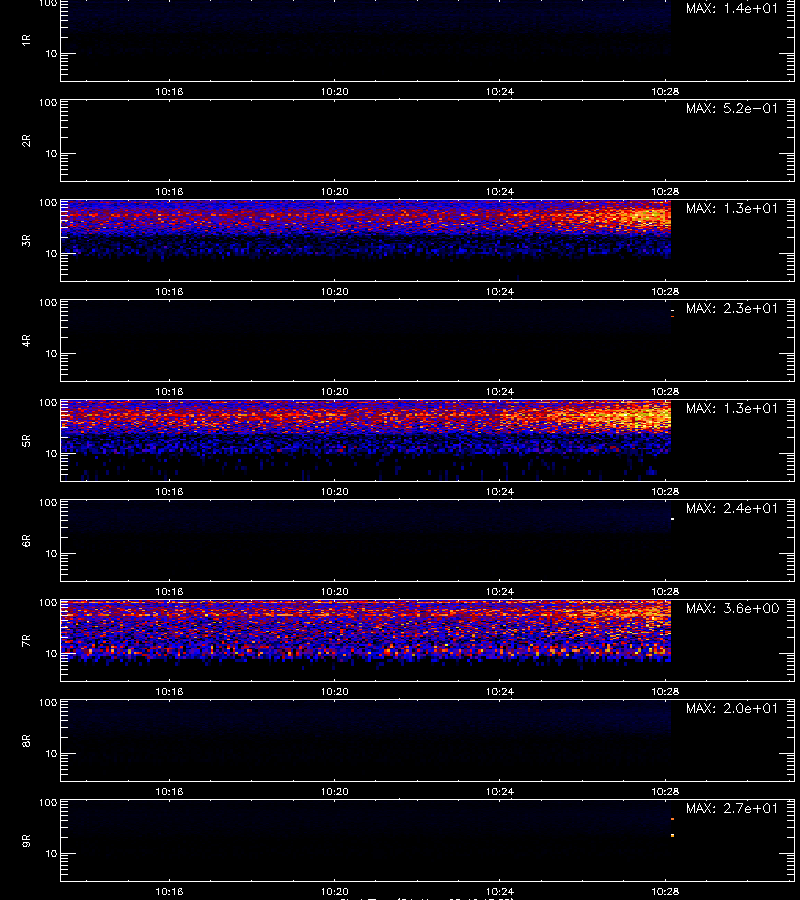The height and width of the screenshot is (900, 800).
Task: Select the 'MAX: 1.4e+01' readout
Action: pos(732,8)
